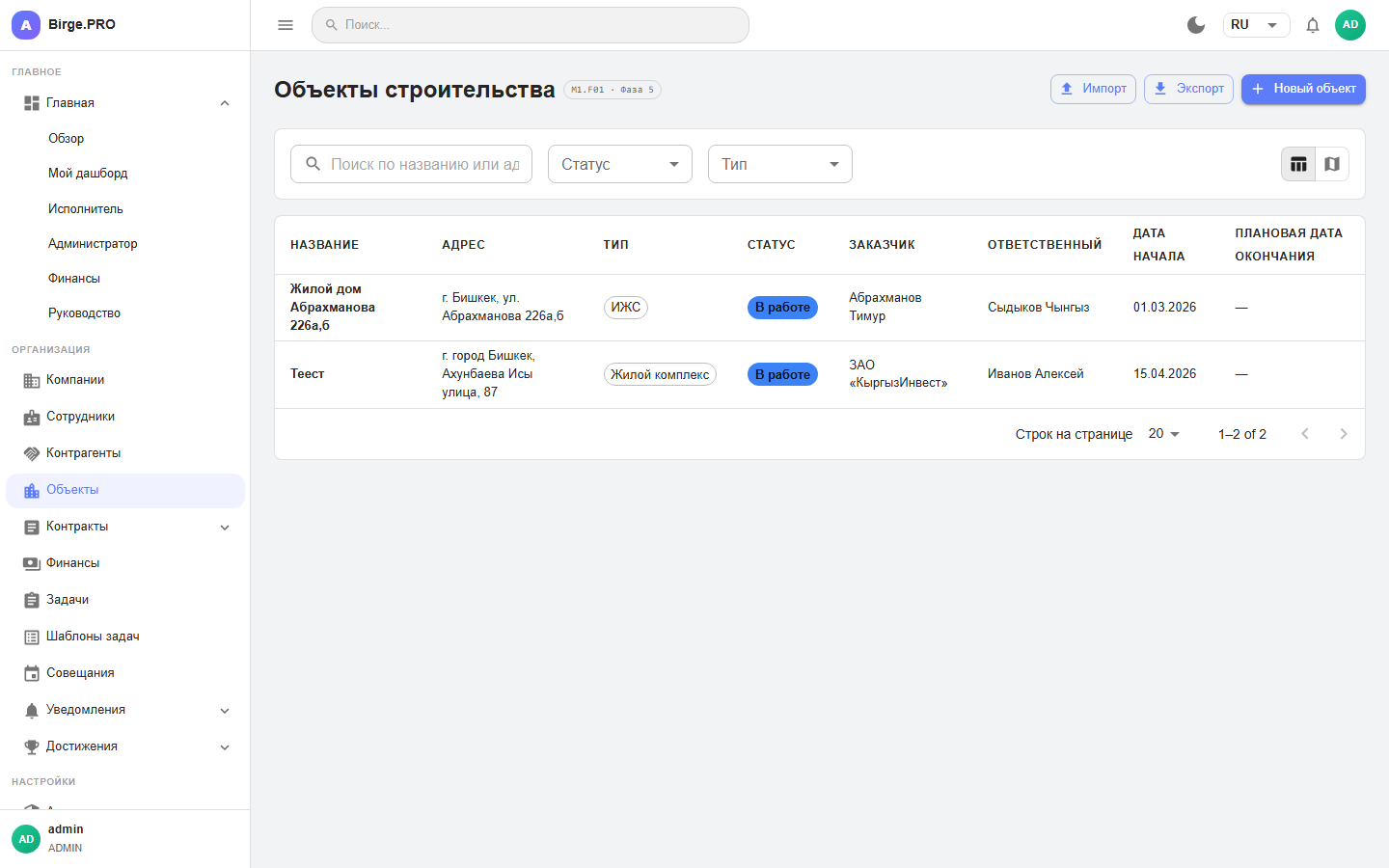The image size is (1389, 868).
Task: Open the Объекты section in sidebar
Action: click(x=72, y=490)
